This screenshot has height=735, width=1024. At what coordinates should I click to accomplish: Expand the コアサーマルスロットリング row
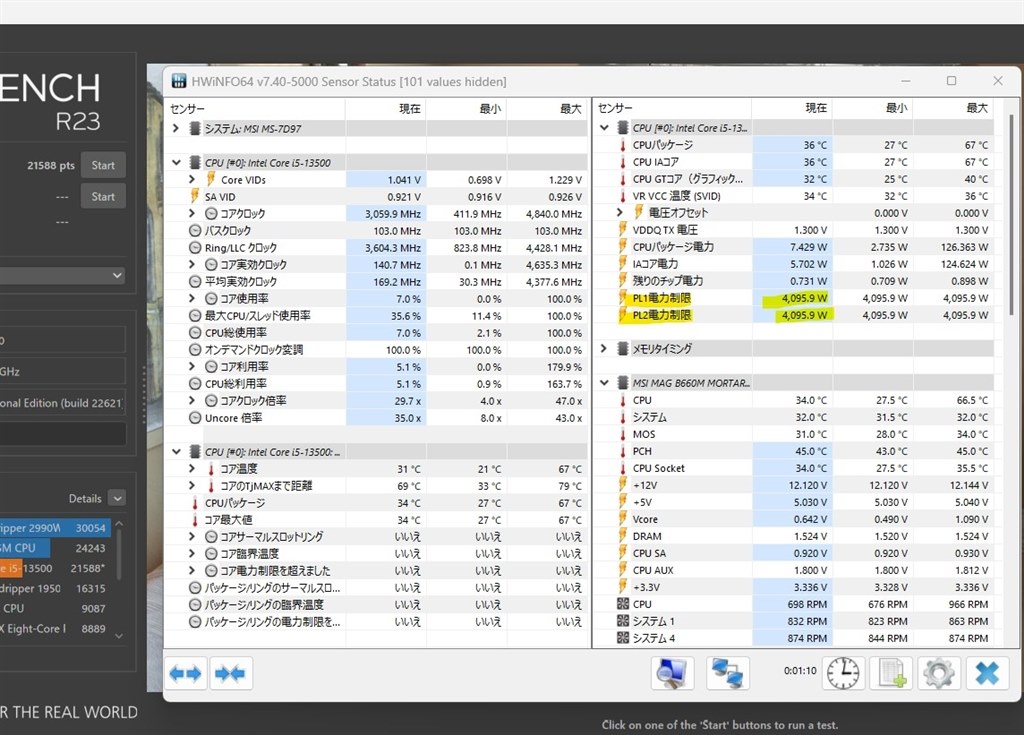(192, 536)
